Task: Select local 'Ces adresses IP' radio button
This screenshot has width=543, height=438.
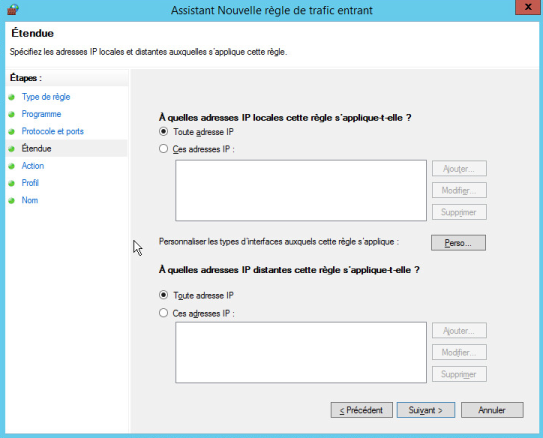Action: pos(163,149)
